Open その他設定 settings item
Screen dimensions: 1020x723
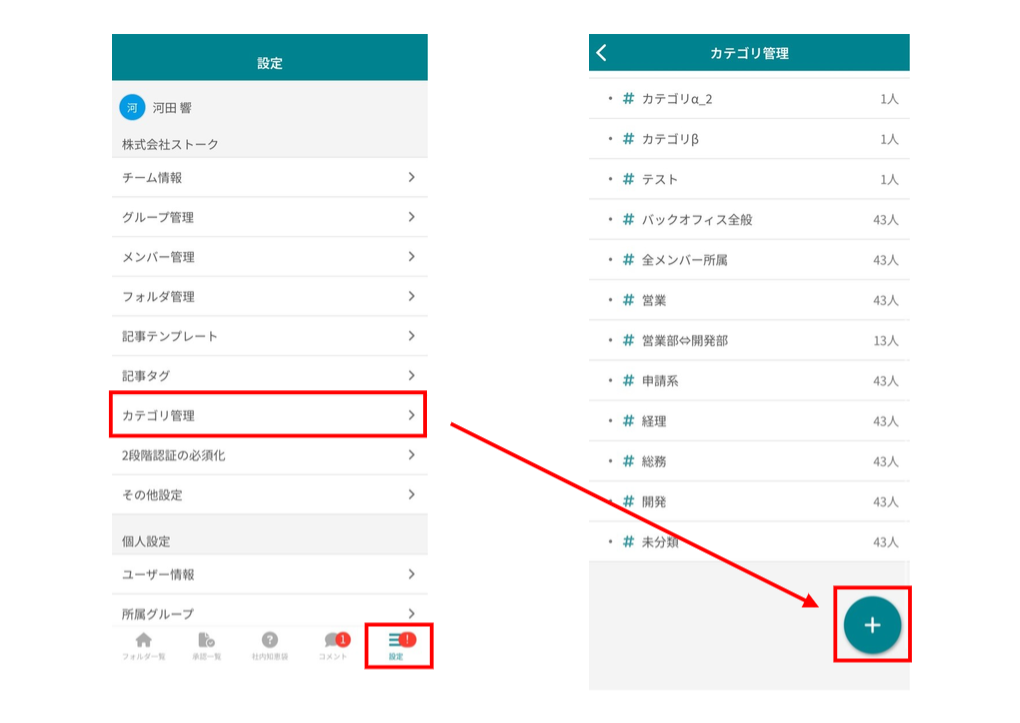[269, 495]
